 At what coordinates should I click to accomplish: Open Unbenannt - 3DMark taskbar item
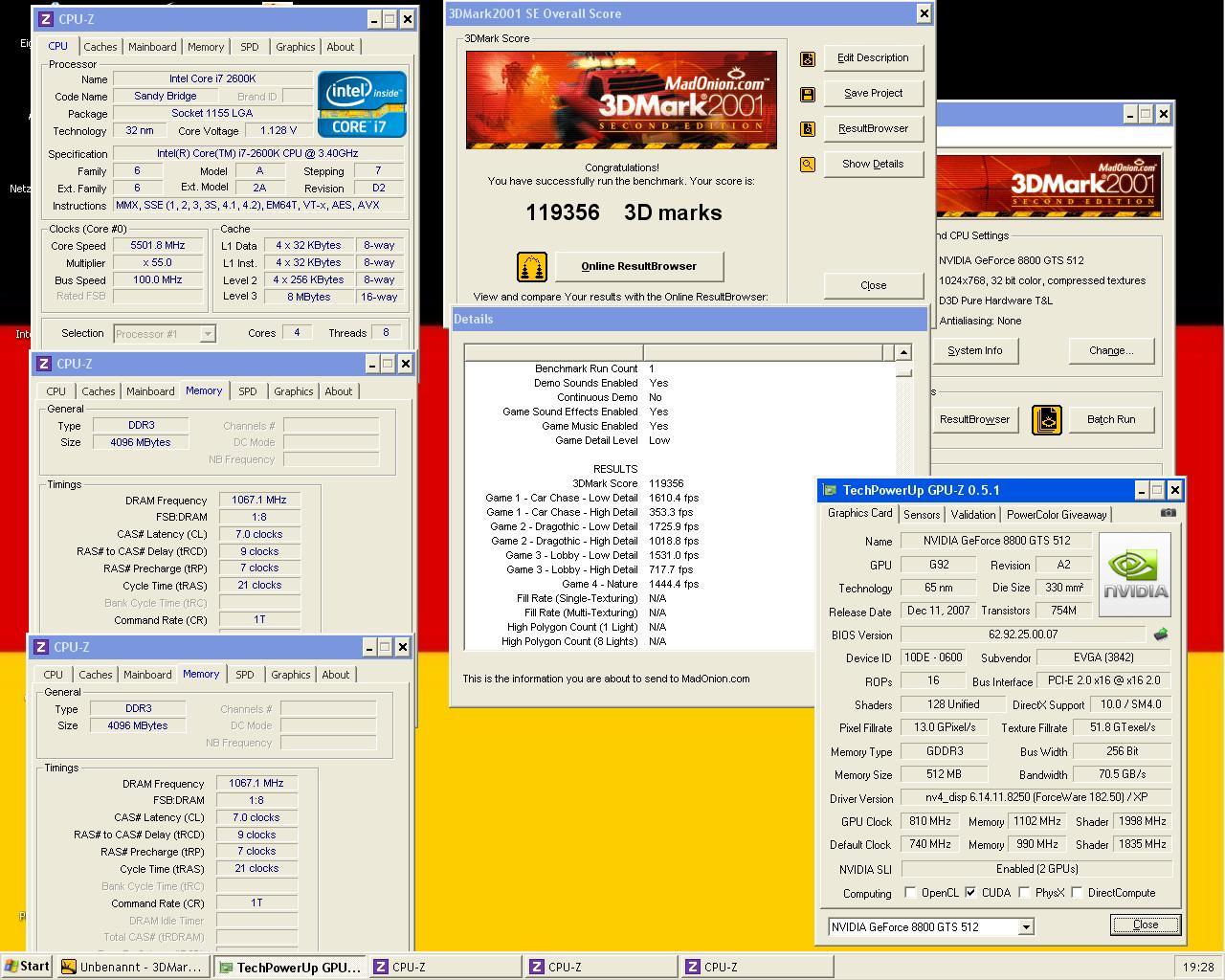click(132, 967)
